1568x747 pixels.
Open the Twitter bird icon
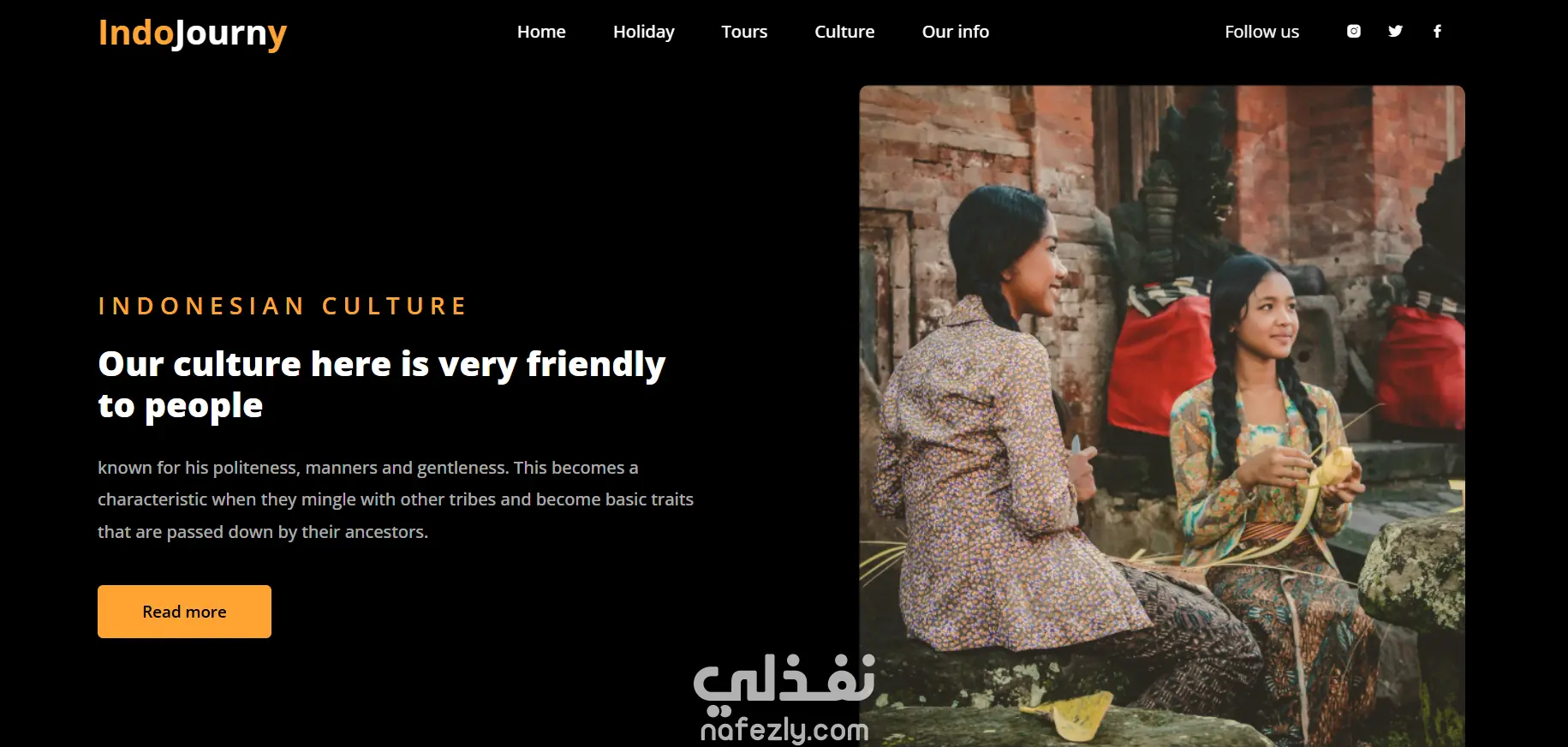[1395, 31]
